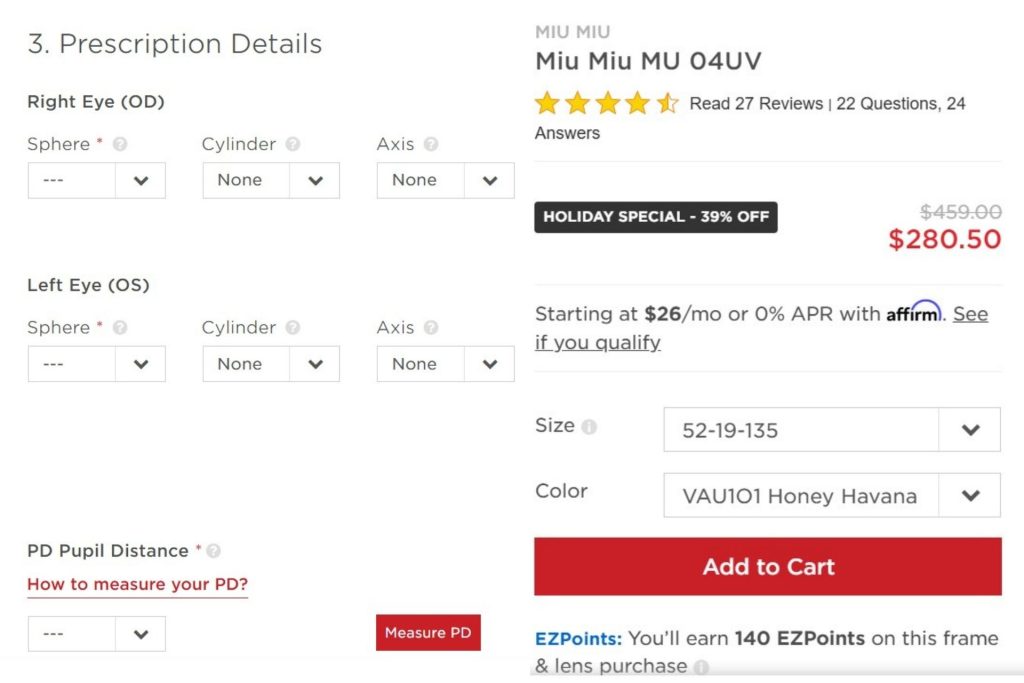Click help icon beside Left Eye Cylinder
This screenshot has height=683, width=1024.
pos(292,328)
